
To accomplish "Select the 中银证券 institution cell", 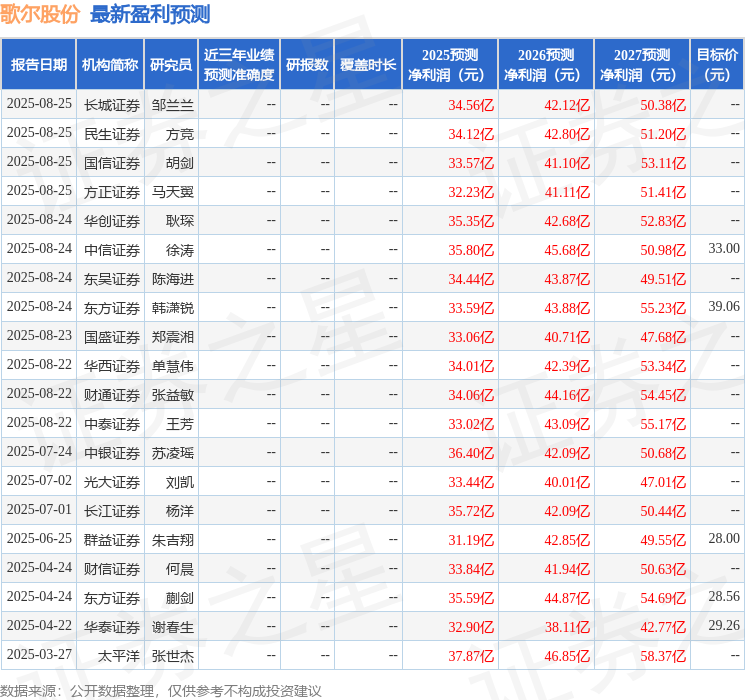I will point(112,453).
